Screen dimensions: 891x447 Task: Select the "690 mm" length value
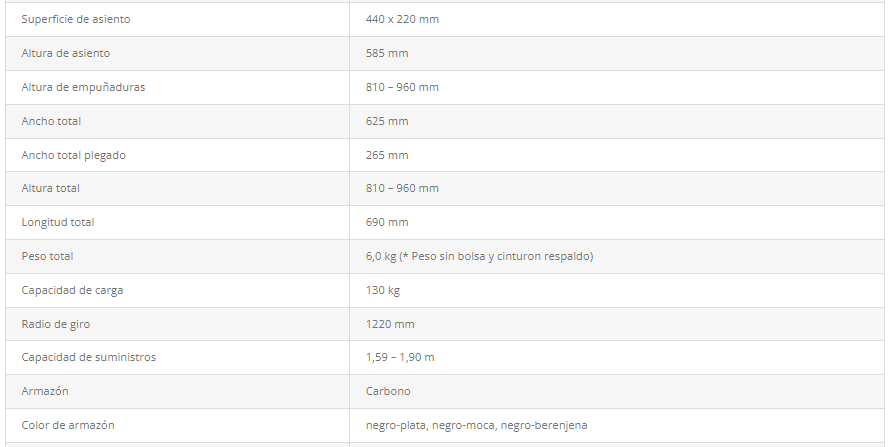point(387,222)
